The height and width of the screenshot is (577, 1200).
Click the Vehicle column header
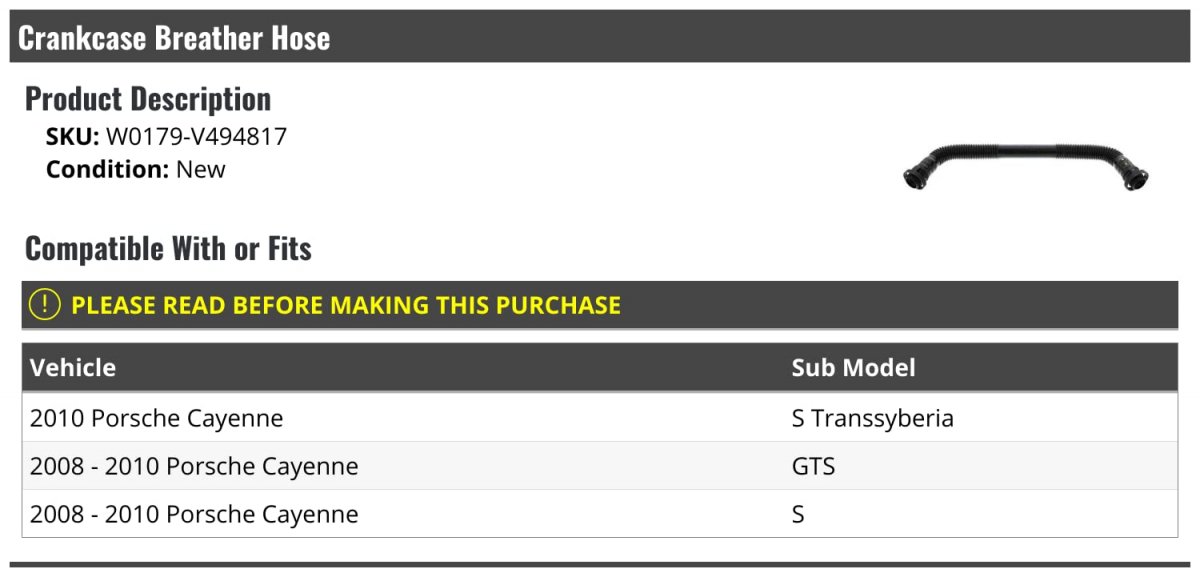pos(73,367)
